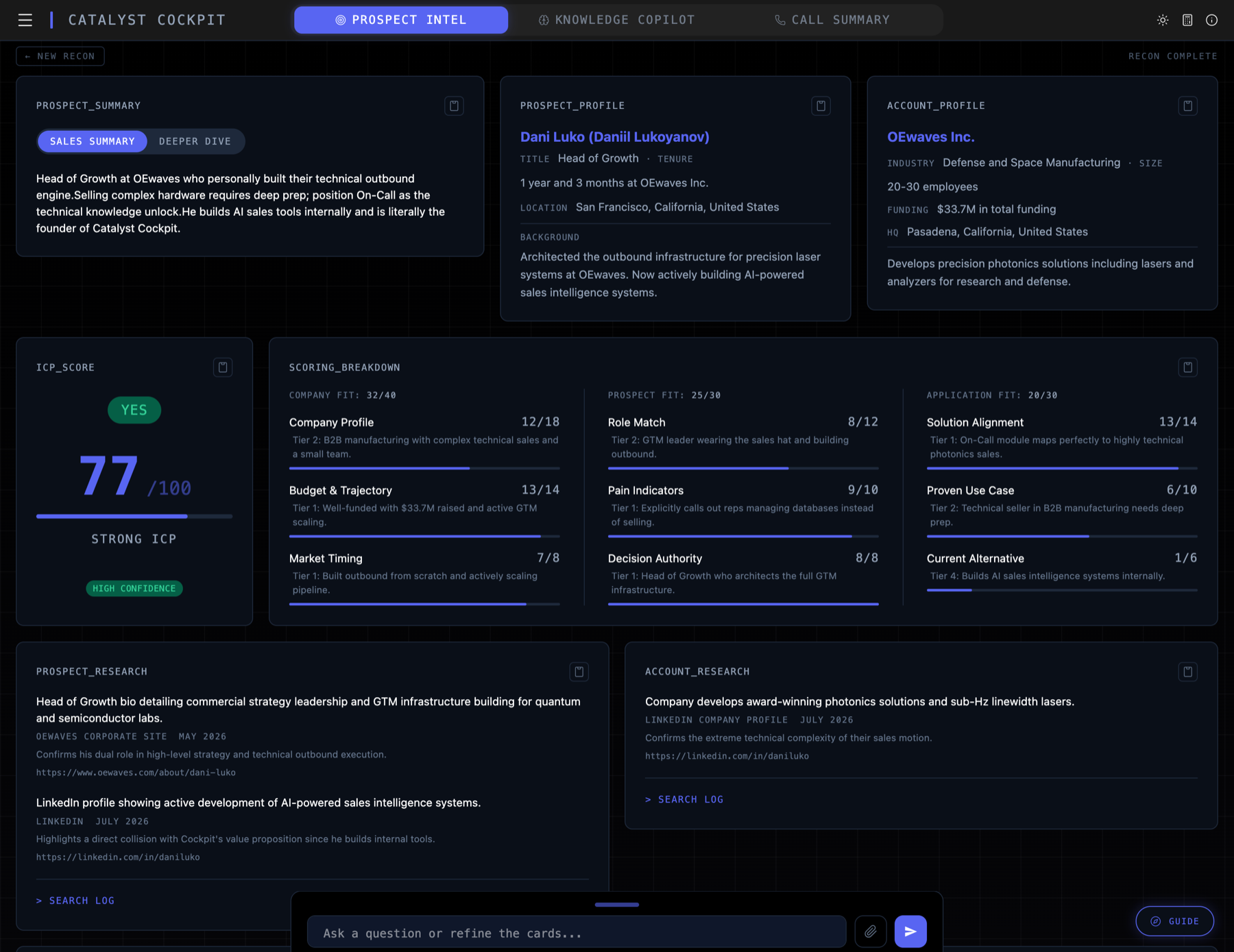1234x952 pixels.
Task: Click the Catalyst Cockpit app title
Action: pyautogui.click(x=147, y=20)
